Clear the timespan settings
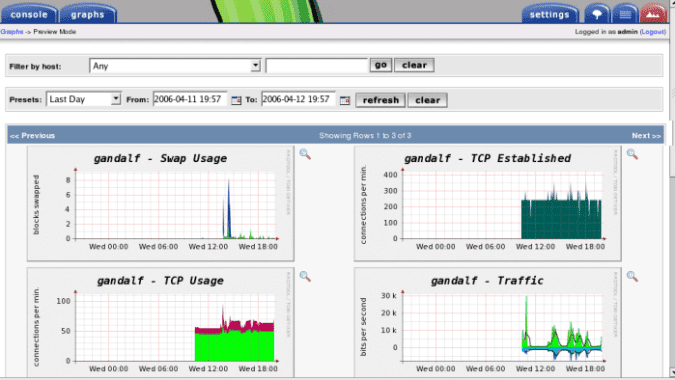 coord(427,100)
